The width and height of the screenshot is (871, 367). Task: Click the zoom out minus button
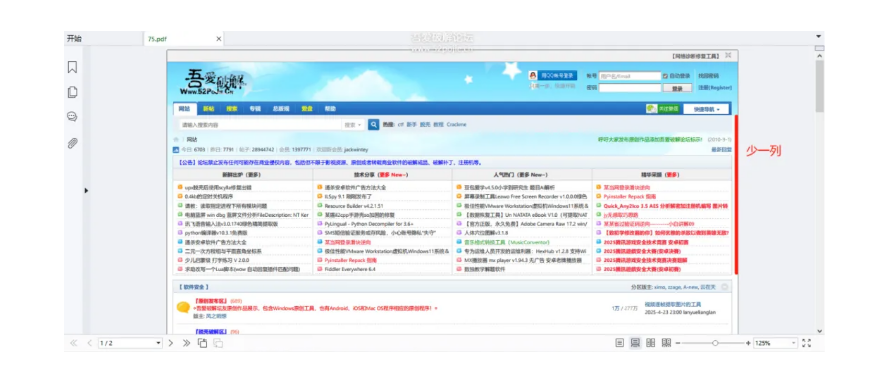point(678,343)
